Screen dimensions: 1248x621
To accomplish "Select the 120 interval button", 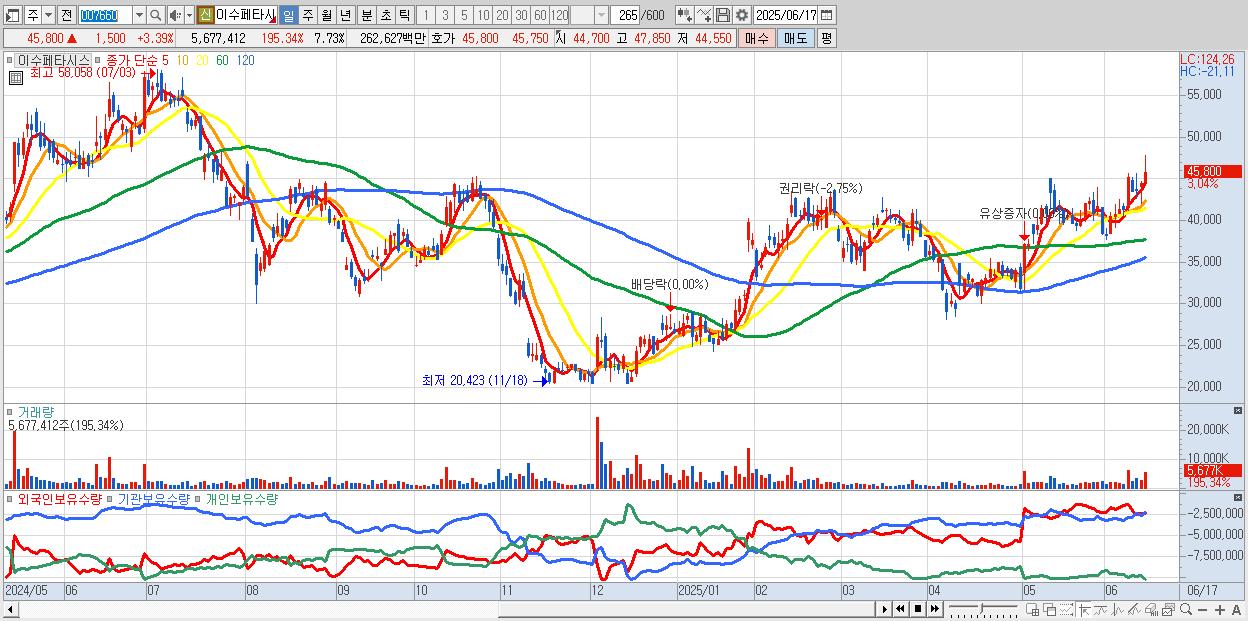I will [x=560, y=15].
